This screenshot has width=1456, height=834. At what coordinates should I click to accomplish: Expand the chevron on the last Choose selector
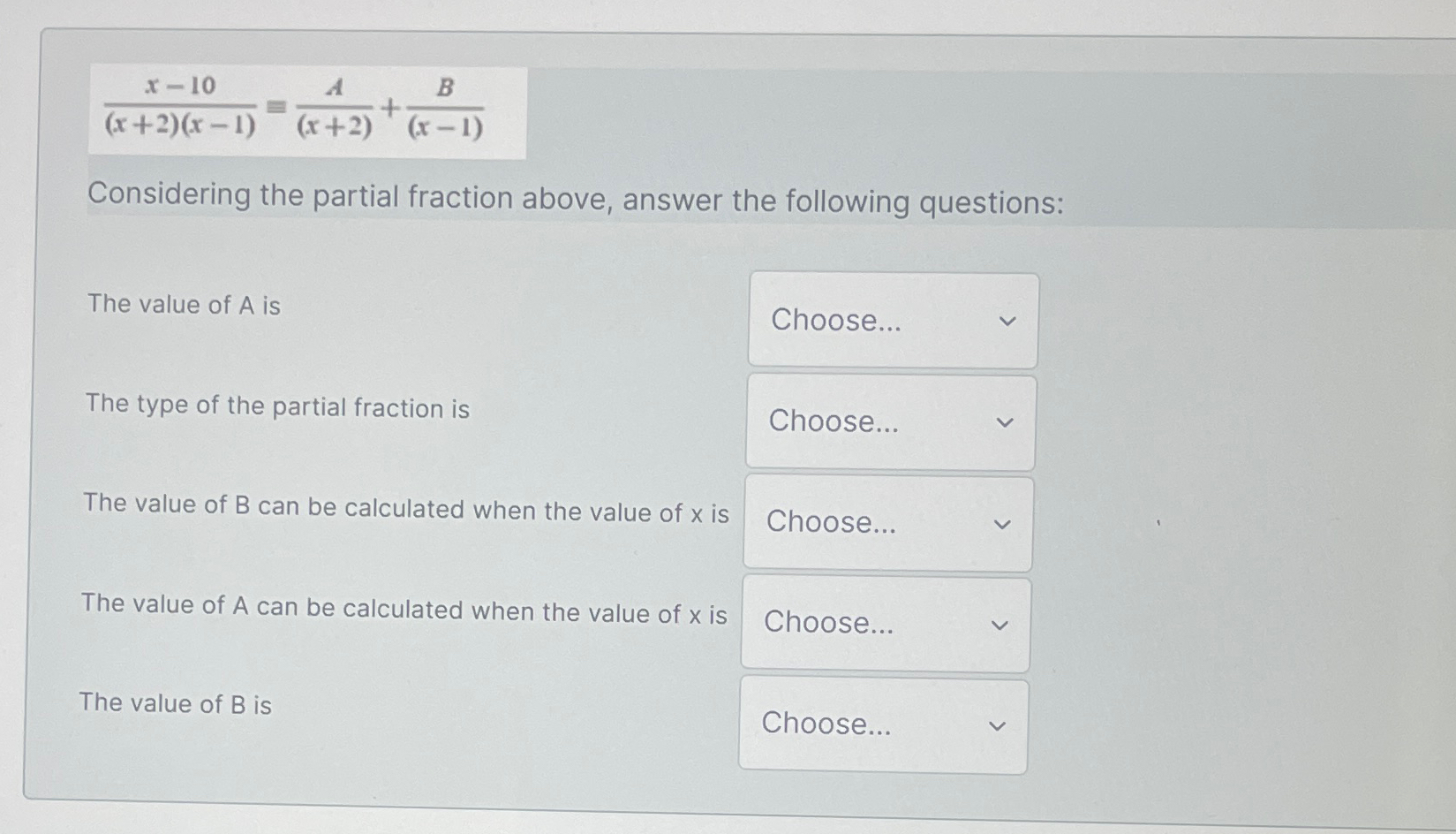point(996,724)
